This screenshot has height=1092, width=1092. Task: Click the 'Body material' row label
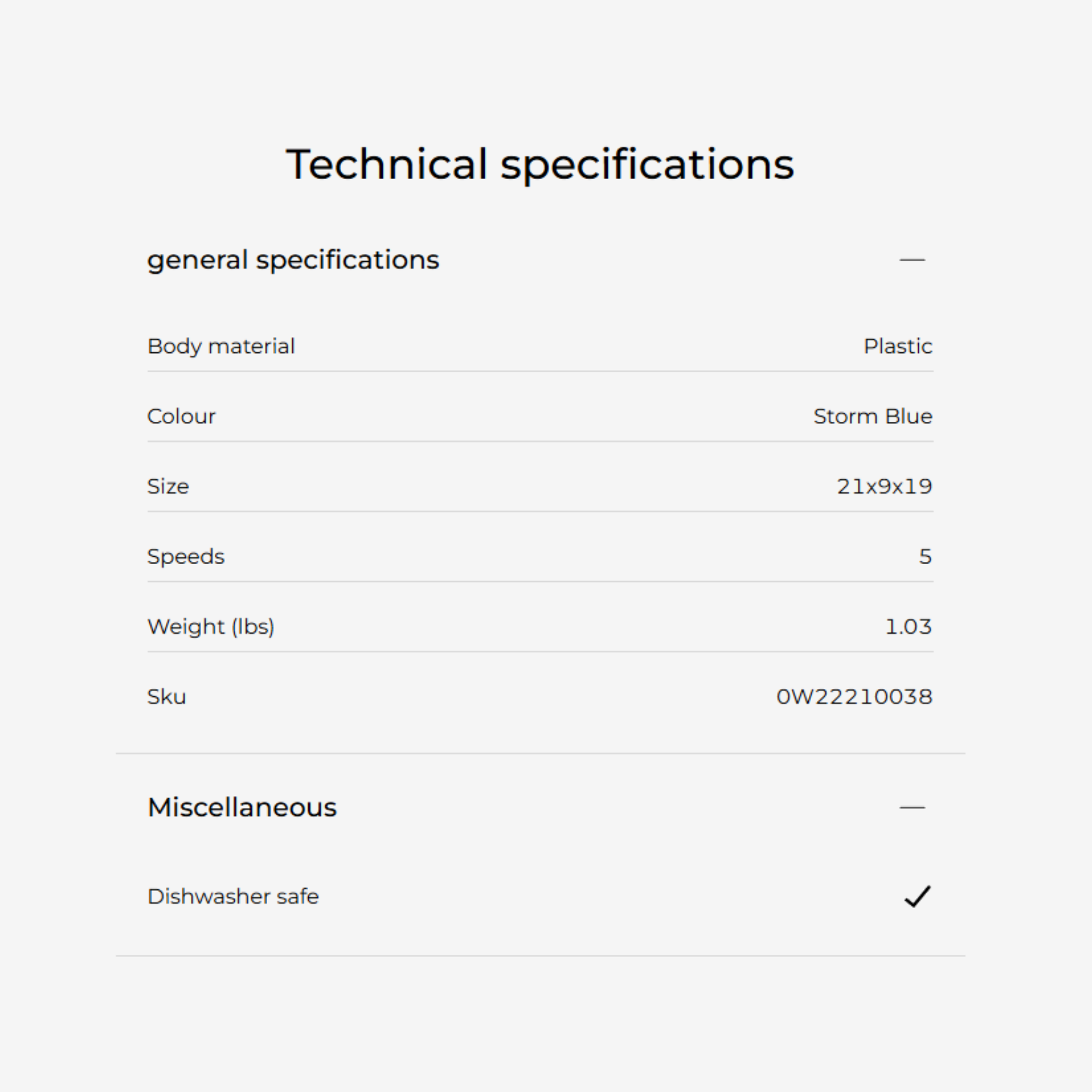221,346
